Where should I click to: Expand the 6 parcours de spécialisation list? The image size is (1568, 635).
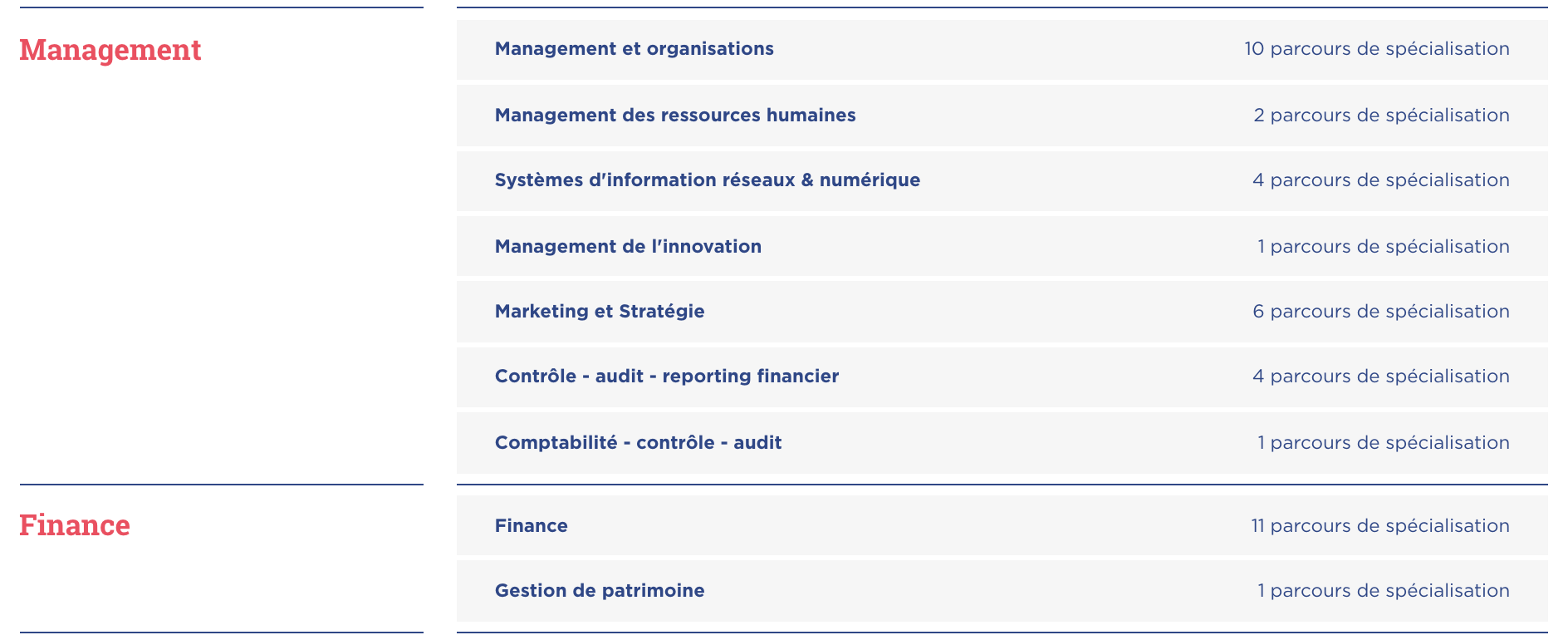coord(1380,312)
